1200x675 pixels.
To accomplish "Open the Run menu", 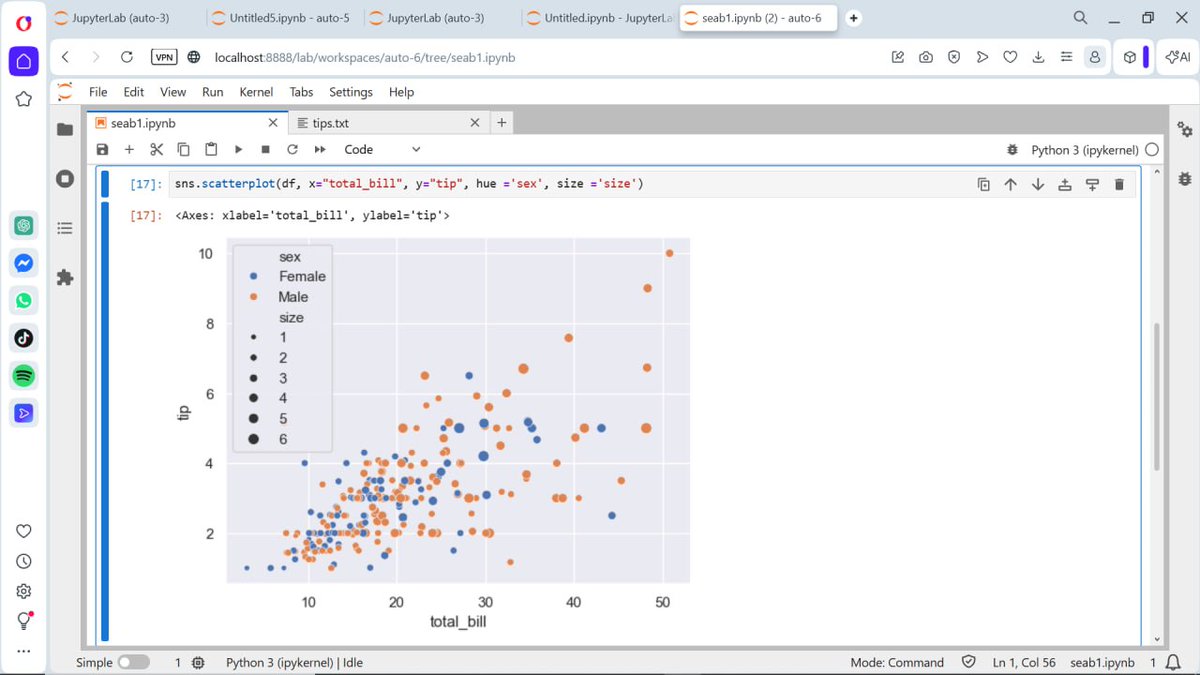I will 213,92.
